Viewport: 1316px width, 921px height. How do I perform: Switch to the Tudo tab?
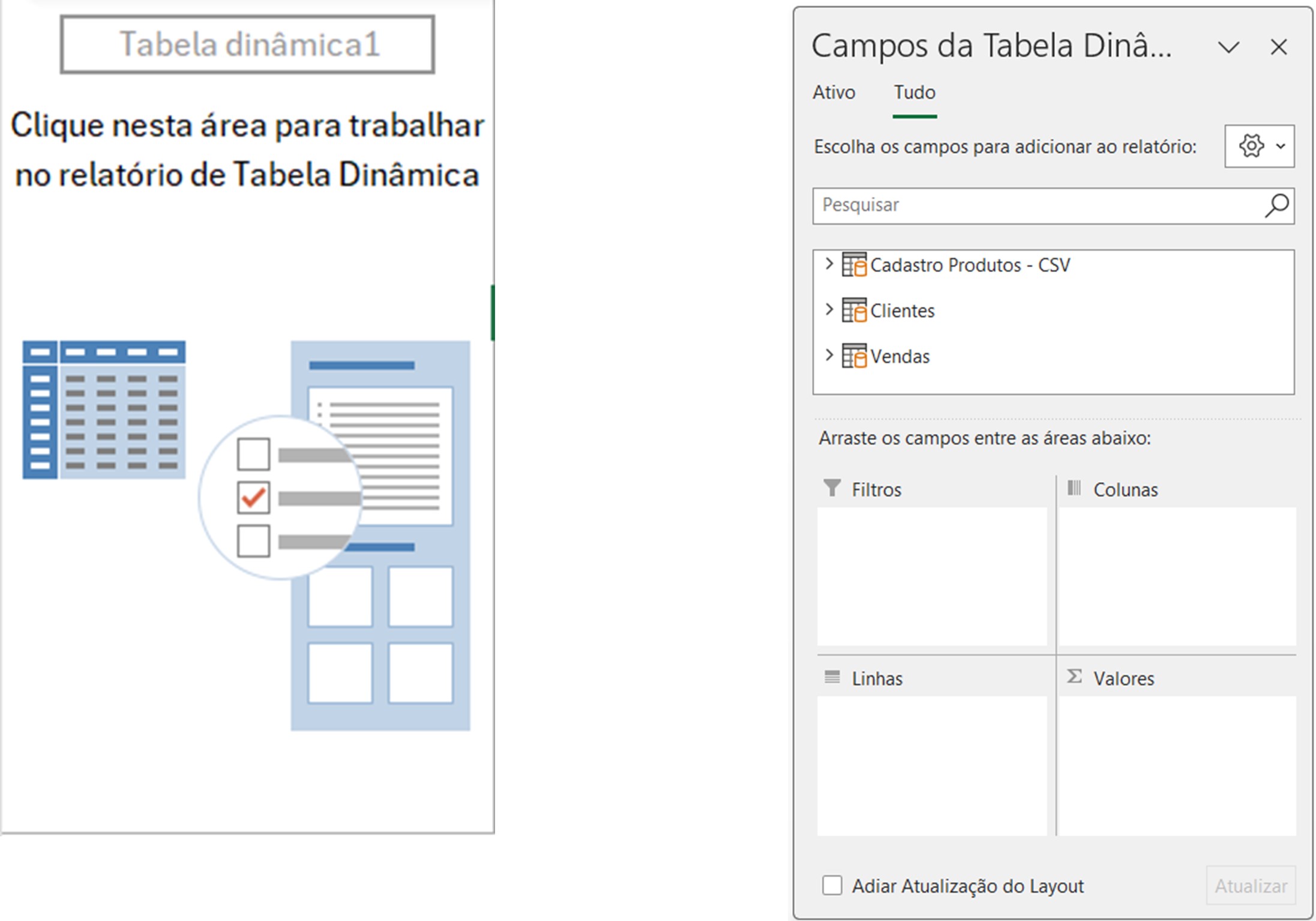(915, 92)
